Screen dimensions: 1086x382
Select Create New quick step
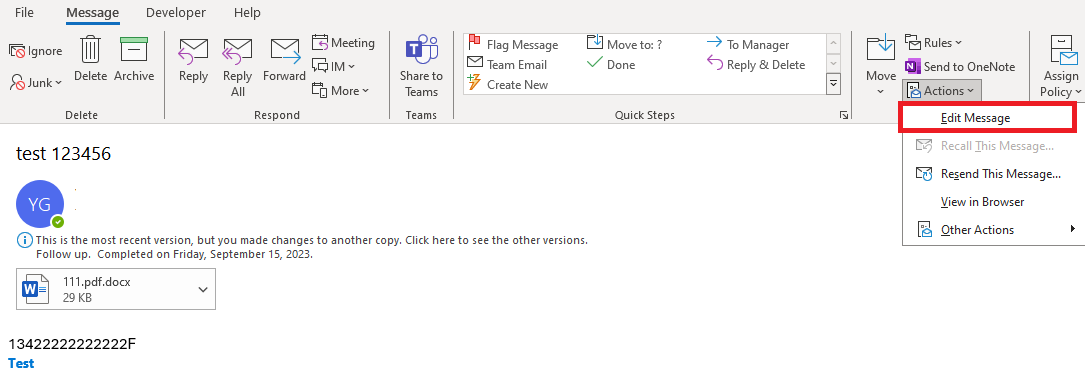(508, 84)
